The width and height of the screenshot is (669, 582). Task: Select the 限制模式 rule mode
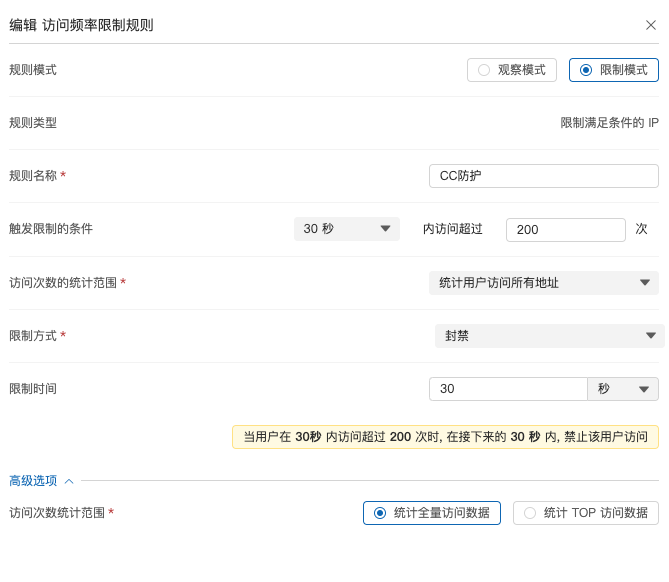click(613, 70)
